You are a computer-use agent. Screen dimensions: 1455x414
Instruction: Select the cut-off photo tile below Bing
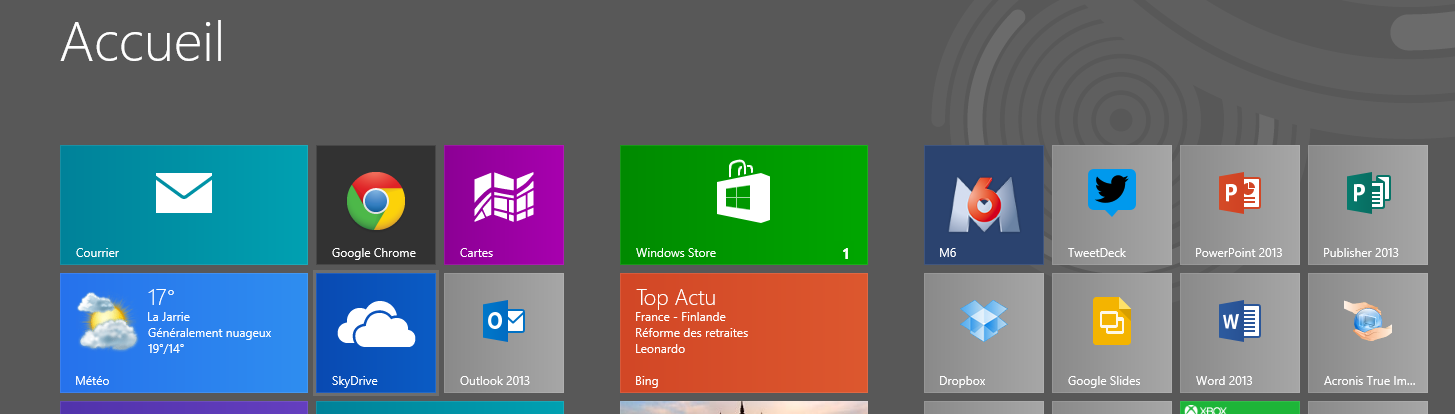[x=743, y=408]
